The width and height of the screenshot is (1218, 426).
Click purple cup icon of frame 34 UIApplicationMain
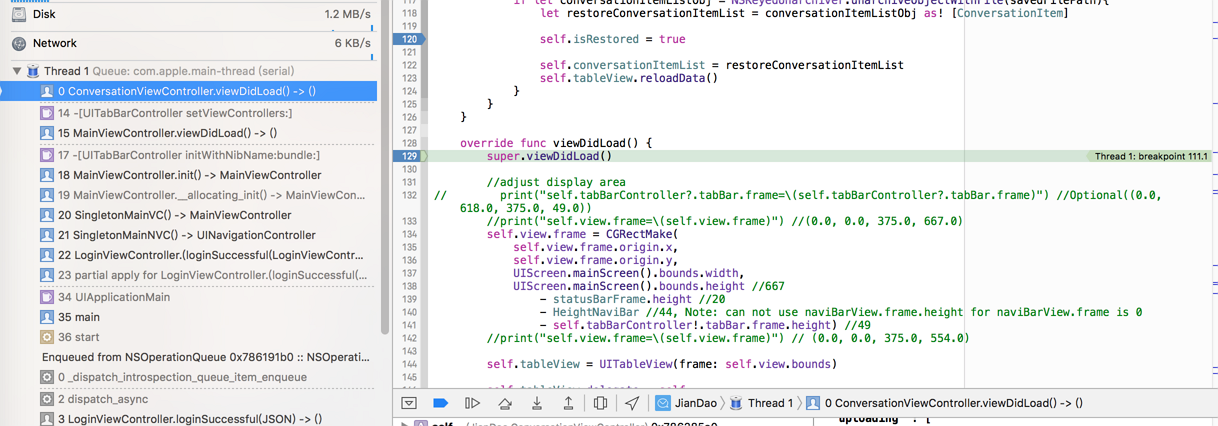[x=47, y=297]
